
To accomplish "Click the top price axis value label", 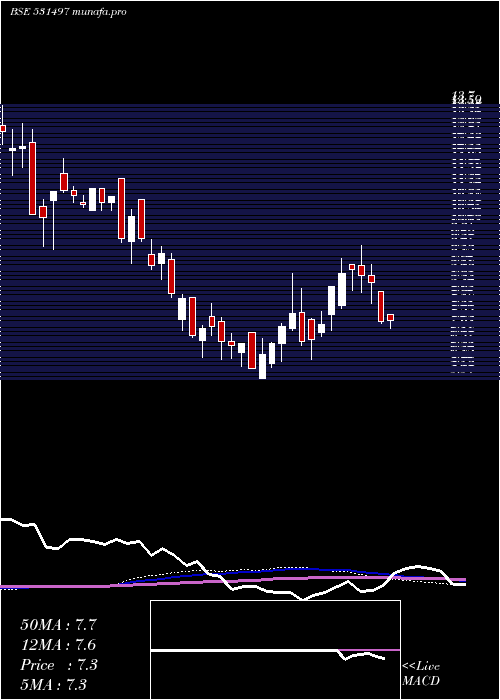I will (466, 96).
